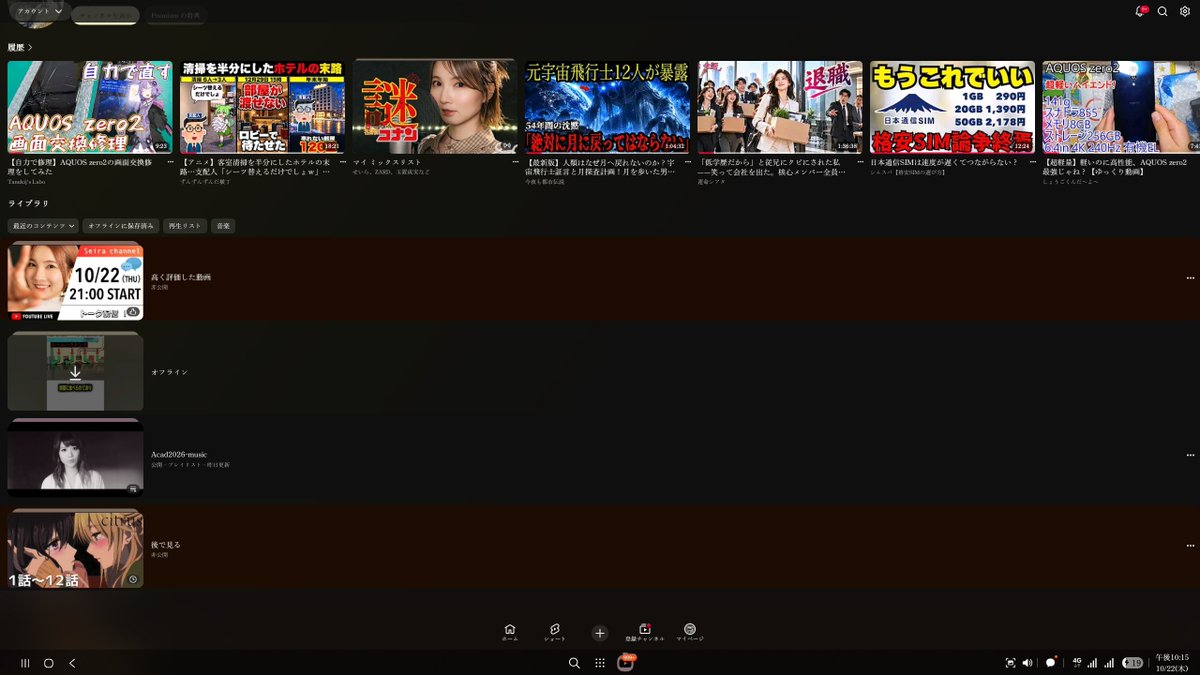1200x675 pixels.
Task: Open the taskbar volume speaker icon
Action: tap(1028, 663)
